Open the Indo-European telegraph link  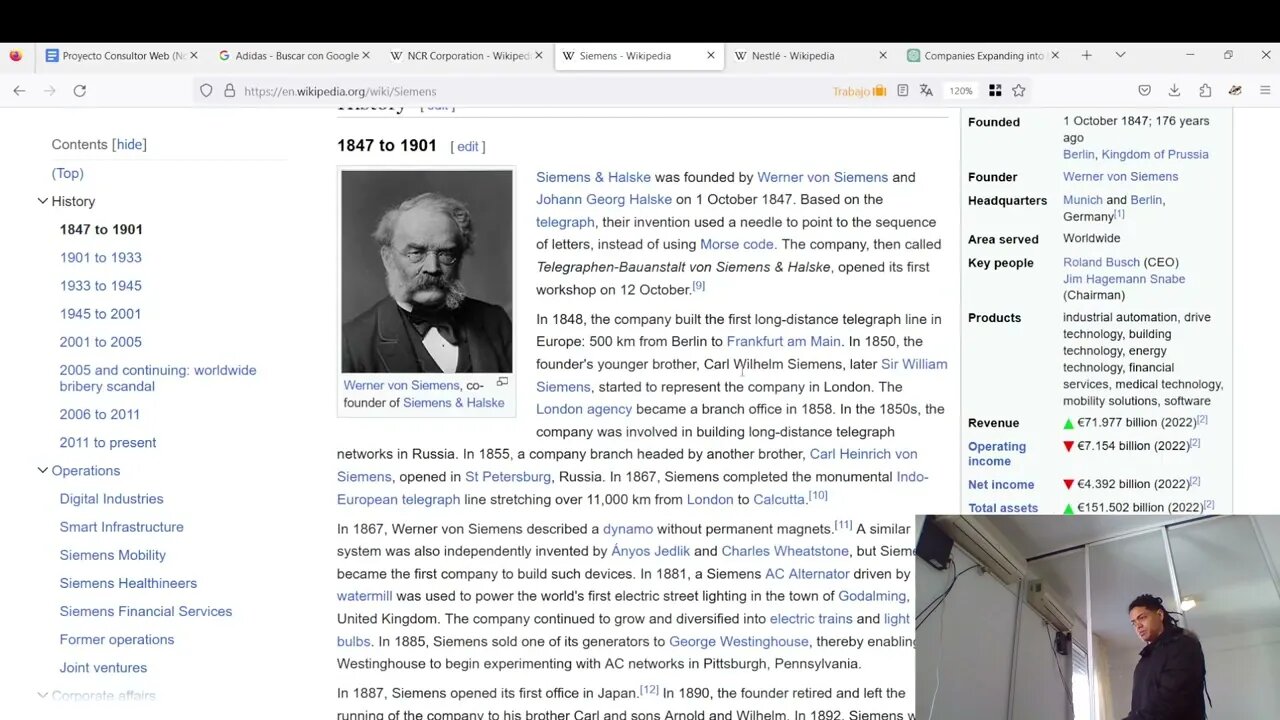pyautogui.click(x=632, y=488)
